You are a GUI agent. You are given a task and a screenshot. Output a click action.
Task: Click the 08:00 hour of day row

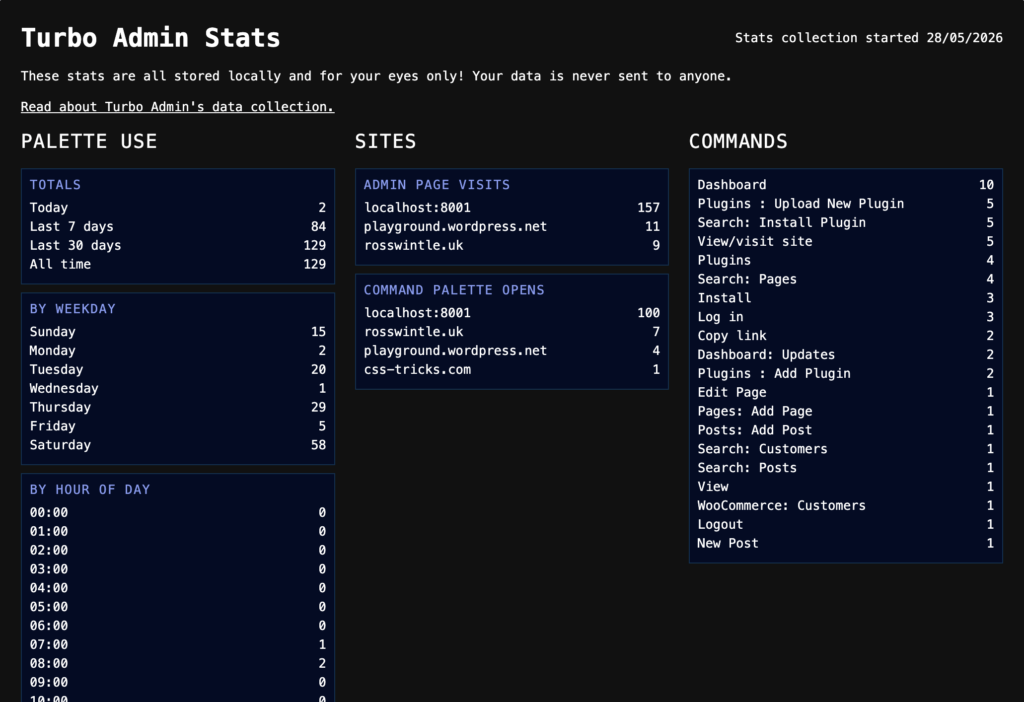click(178, 663)
